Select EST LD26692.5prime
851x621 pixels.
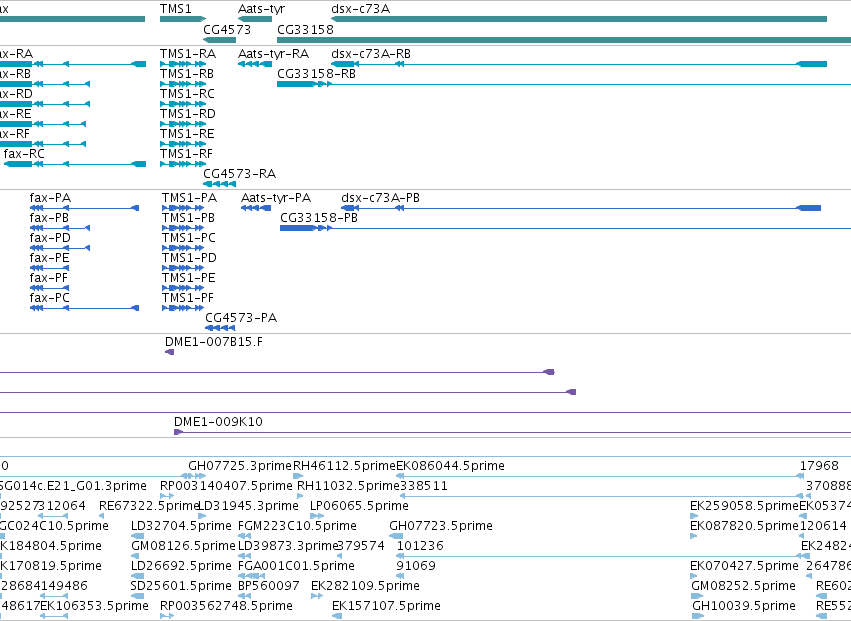181,566
